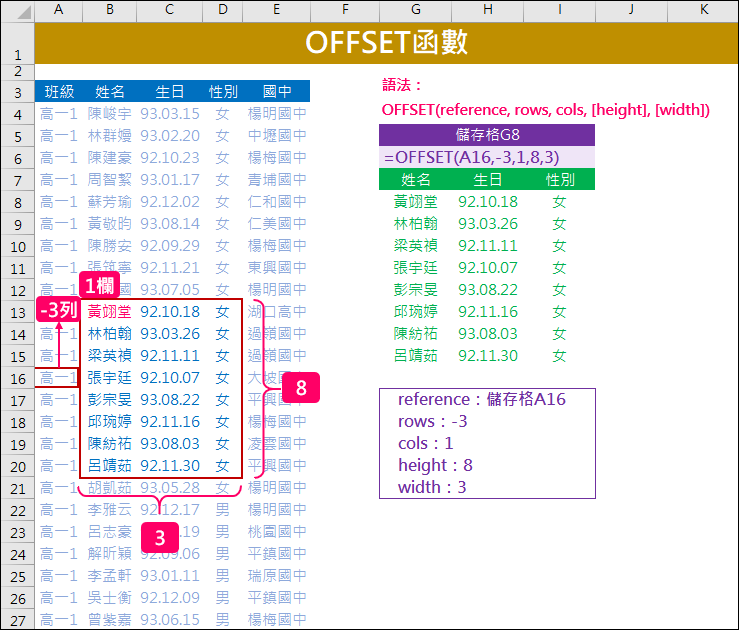This screenshot has height=630, width=739.
Task: Select row 8 header
Action: click(x=18, y=202)
